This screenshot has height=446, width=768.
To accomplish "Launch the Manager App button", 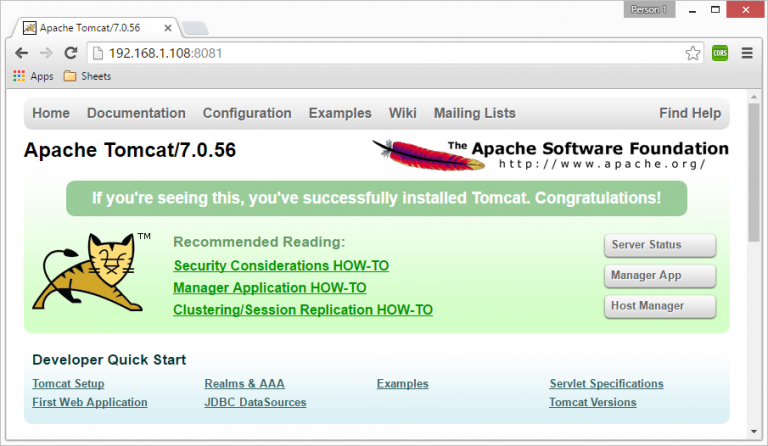I will [x=660, y=276].
